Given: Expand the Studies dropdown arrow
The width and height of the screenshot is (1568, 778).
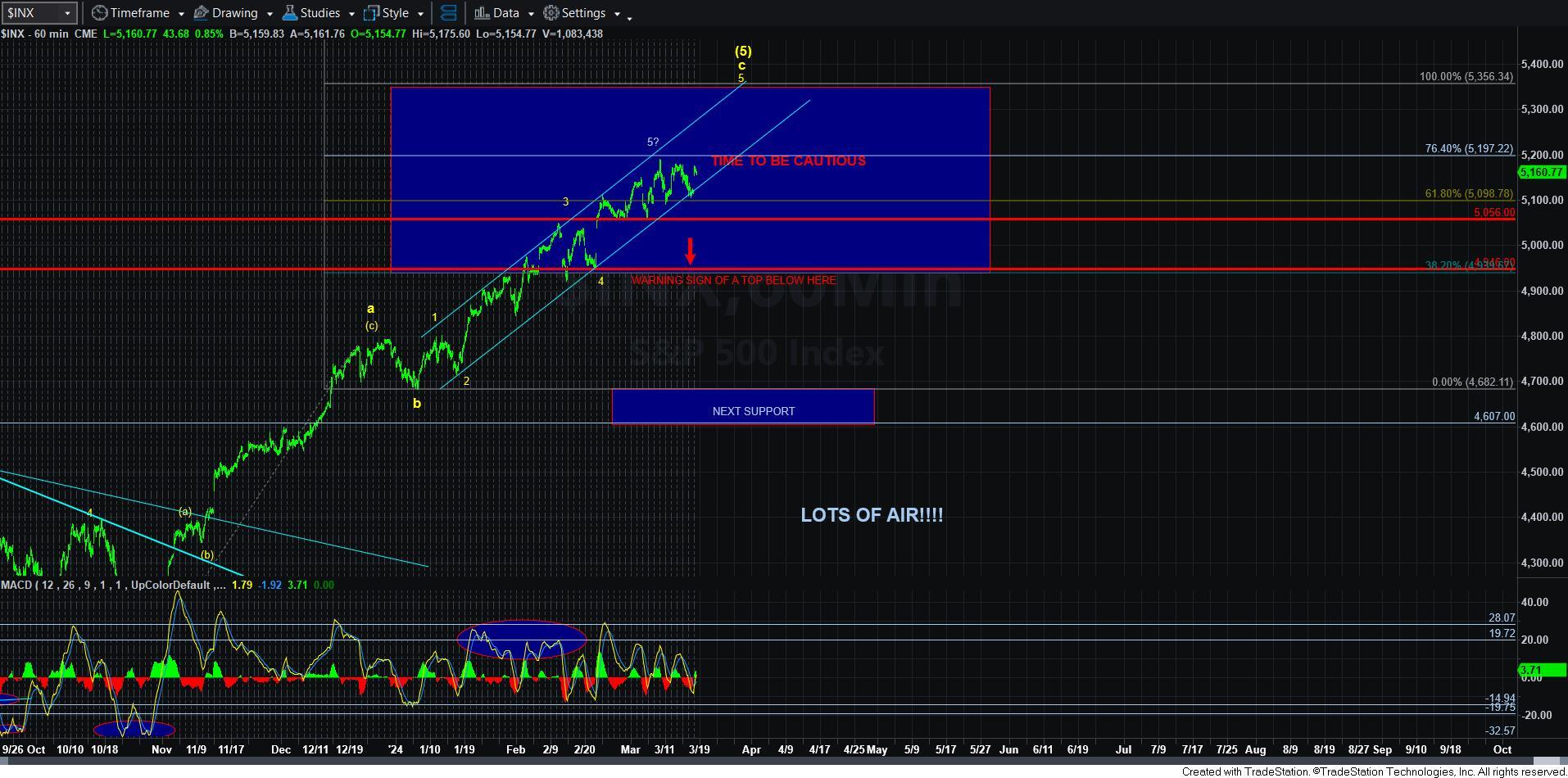Looking at the screenshot, I should pyautogui.click(x=351, y=14).
